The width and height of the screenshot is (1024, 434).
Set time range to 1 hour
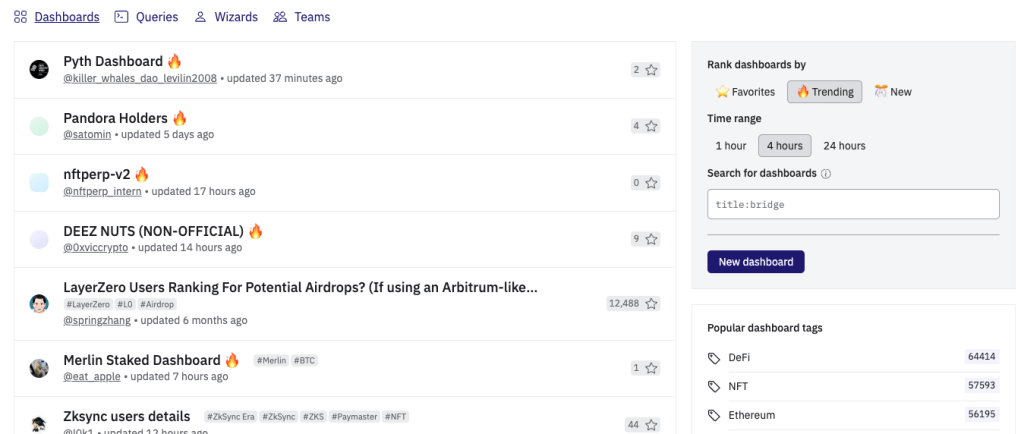[x=730, y=146]
